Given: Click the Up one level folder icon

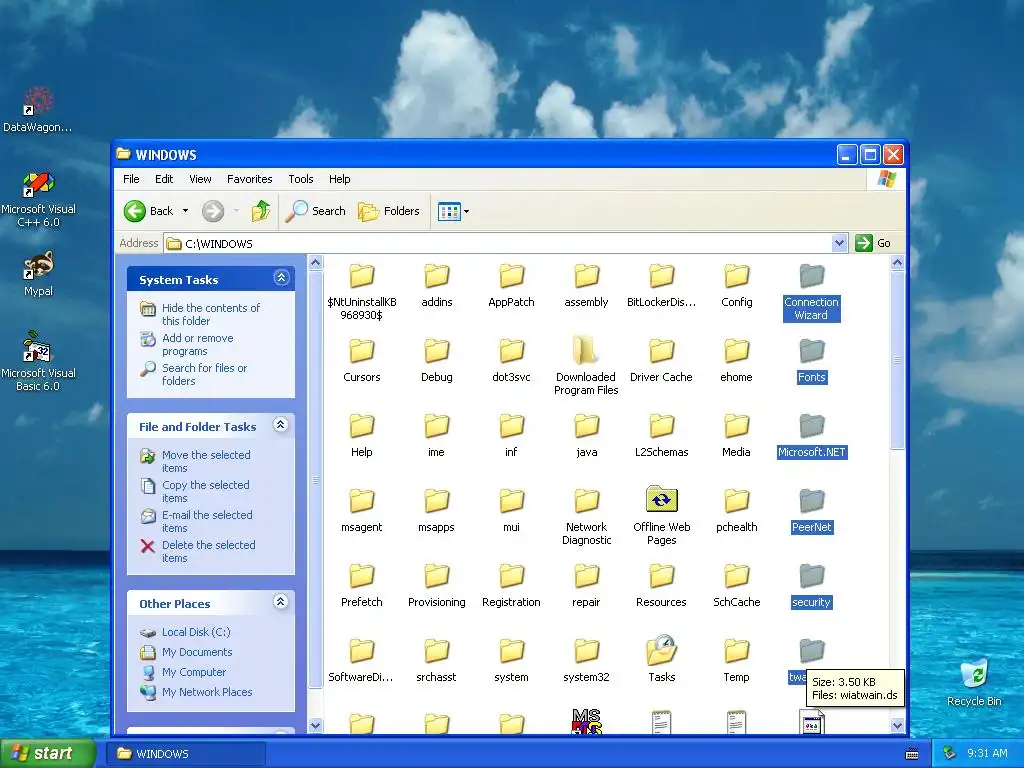Looking at the screenshot, I should (261, 211).
